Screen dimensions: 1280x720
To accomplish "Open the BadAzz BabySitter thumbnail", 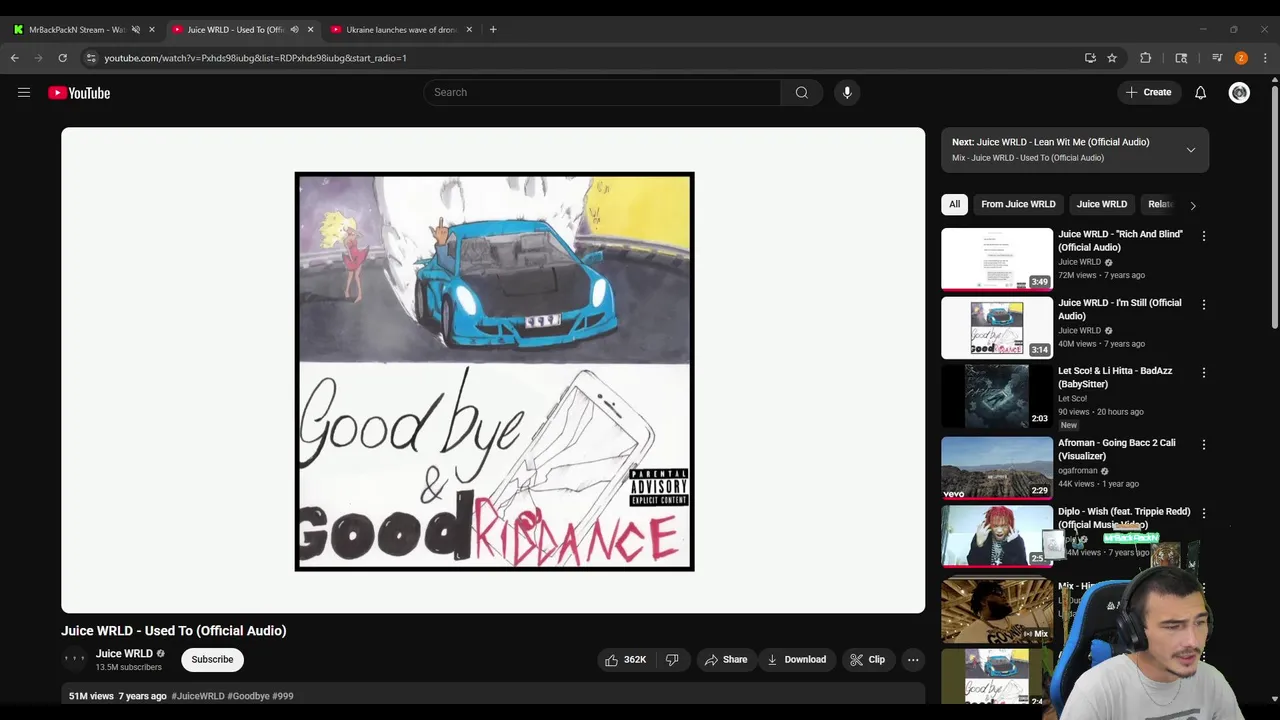I will [x=997, y=396].
